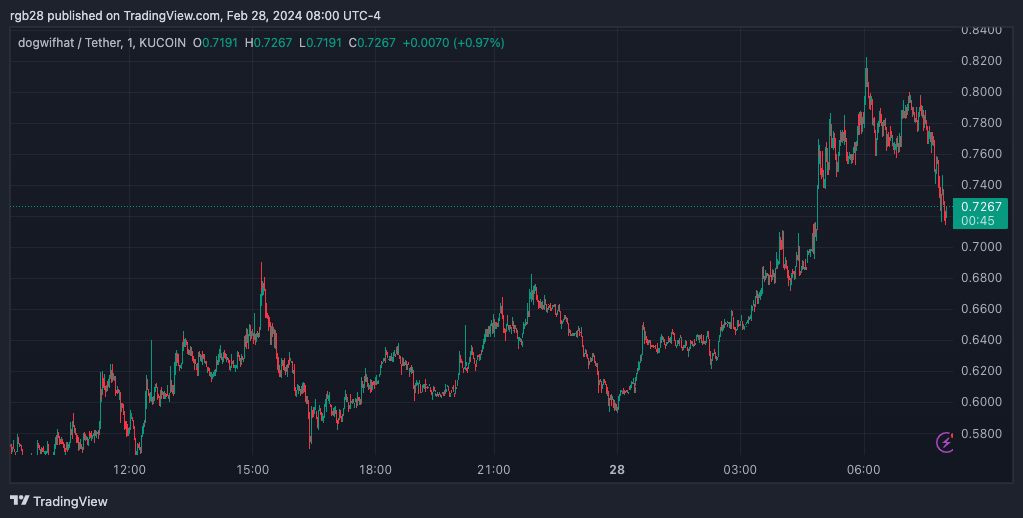
Task: Click the TradingView logo at bottom left
Action: tap(59, 501)
